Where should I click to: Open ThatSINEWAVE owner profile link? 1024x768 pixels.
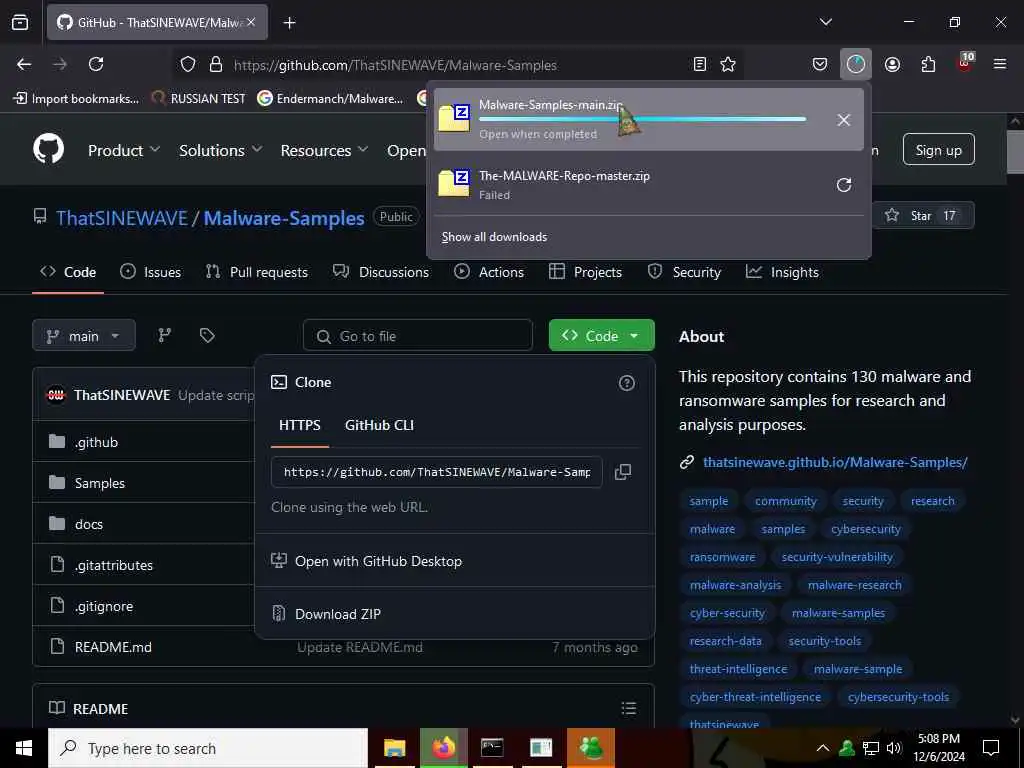click(x=121, y=218)
